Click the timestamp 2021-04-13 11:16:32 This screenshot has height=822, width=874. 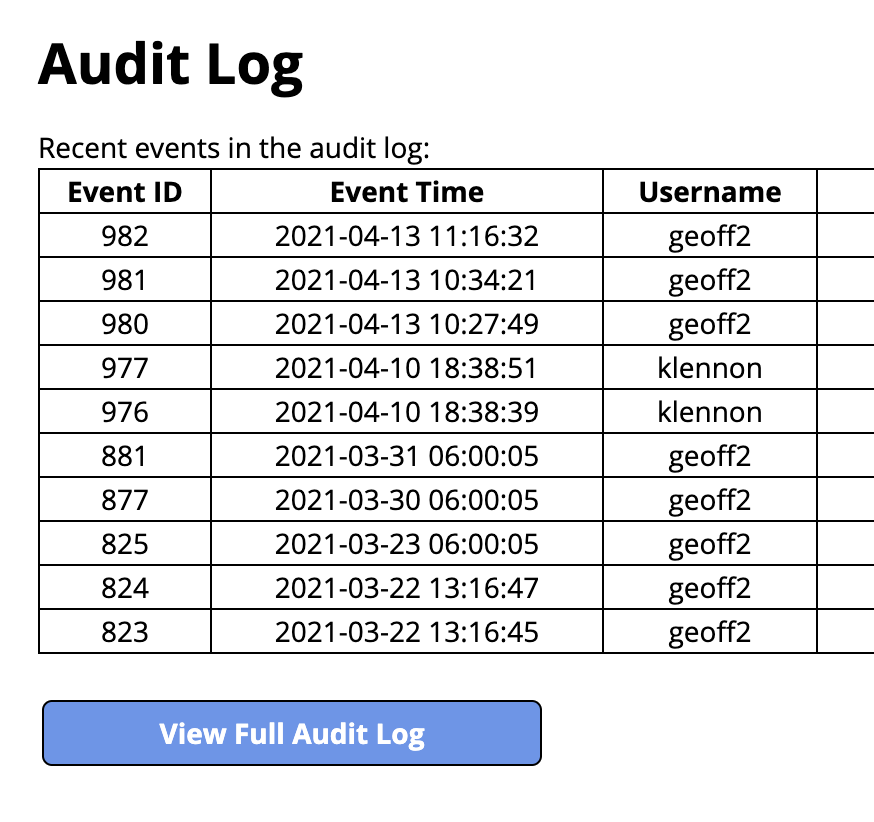[407, 236]
